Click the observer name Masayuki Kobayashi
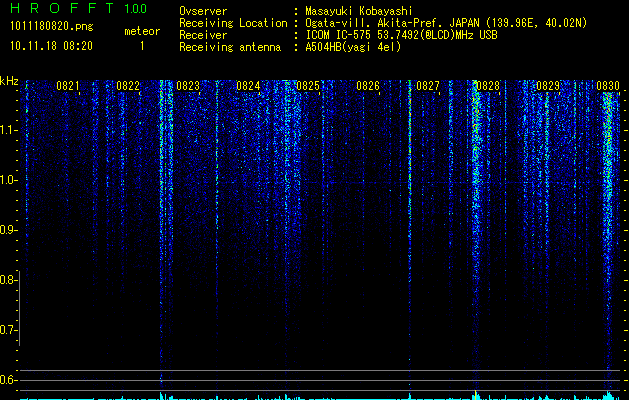This screenshot has height=400, width=629. [359, 11]
